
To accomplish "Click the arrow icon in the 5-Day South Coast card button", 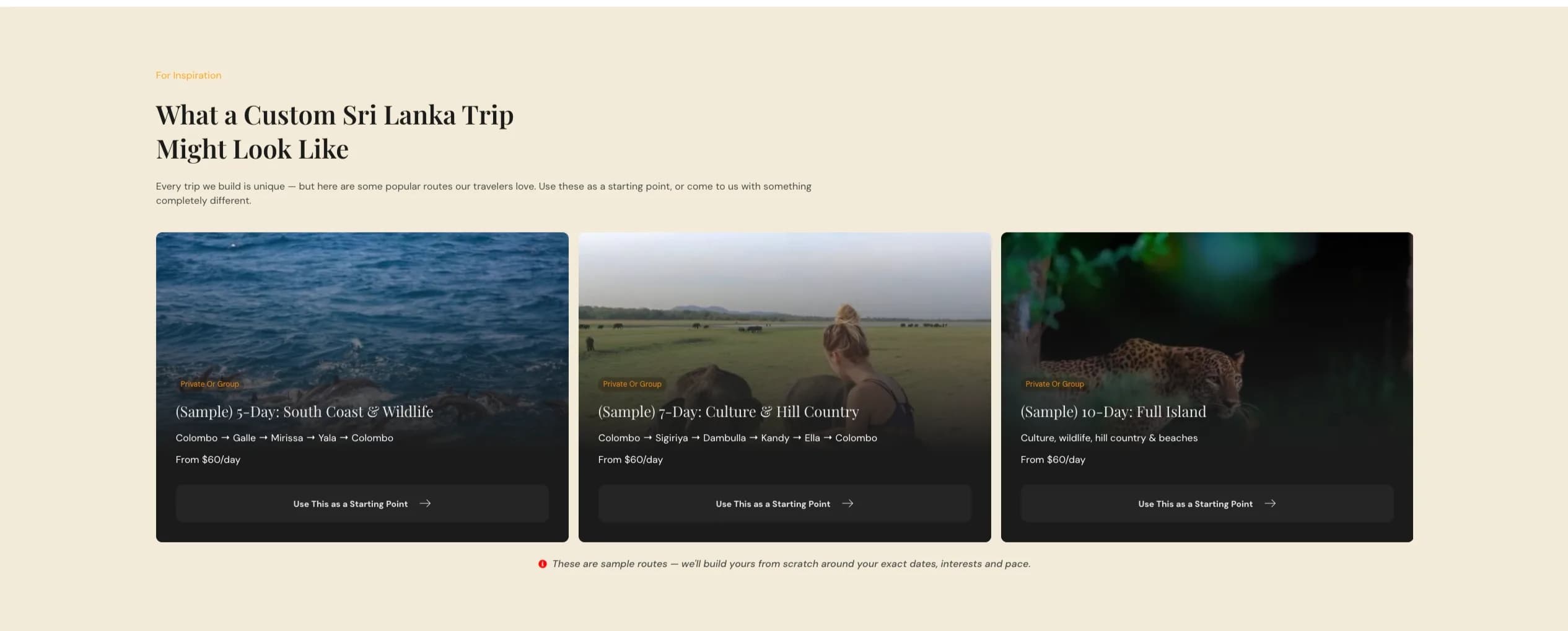I will click(x=425, y=503).
